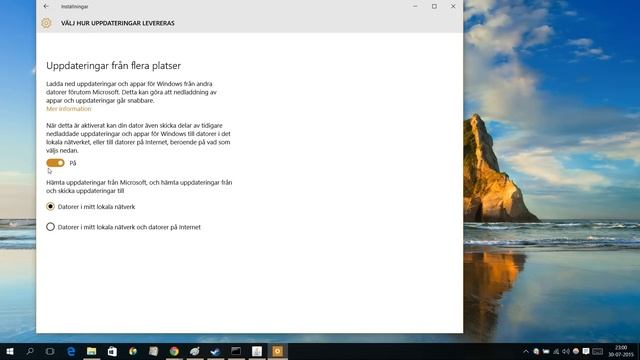Open File Explorer from the taskbar

[x=91, y=351]
